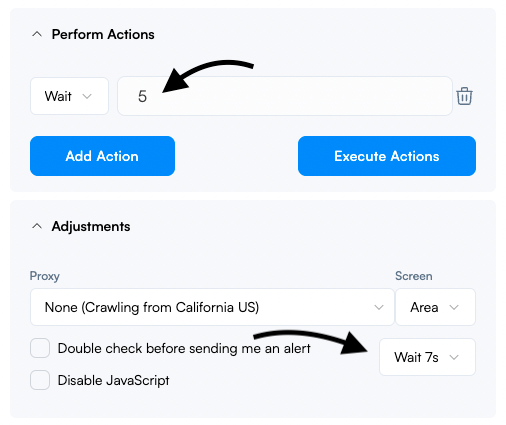This screenshot has width=506, height=425.
Task: Open the Wait action type dropdown
Action: click(x=69, y=96)
